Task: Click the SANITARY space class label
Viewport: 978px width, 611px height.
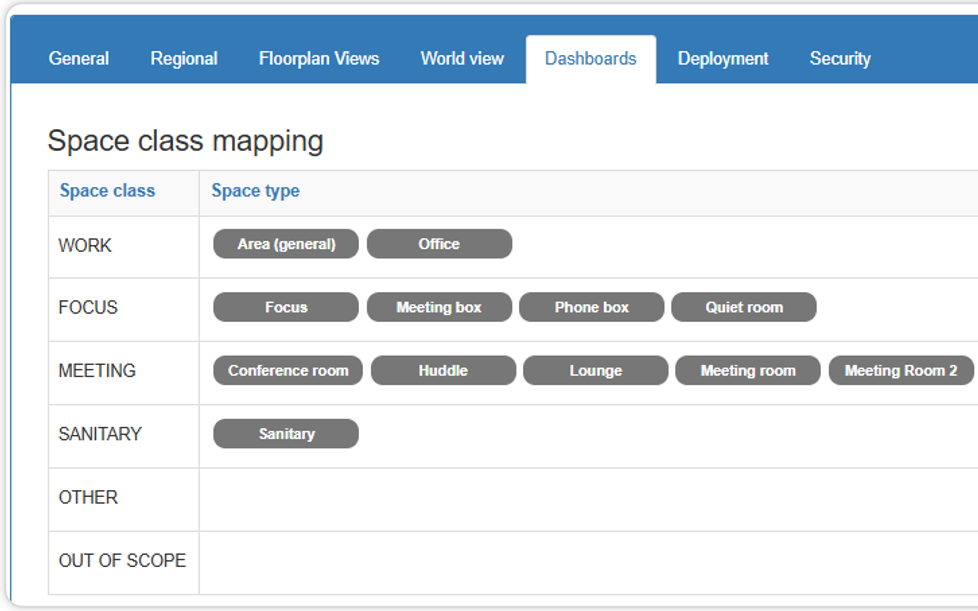Action: (x=100, y=434)
